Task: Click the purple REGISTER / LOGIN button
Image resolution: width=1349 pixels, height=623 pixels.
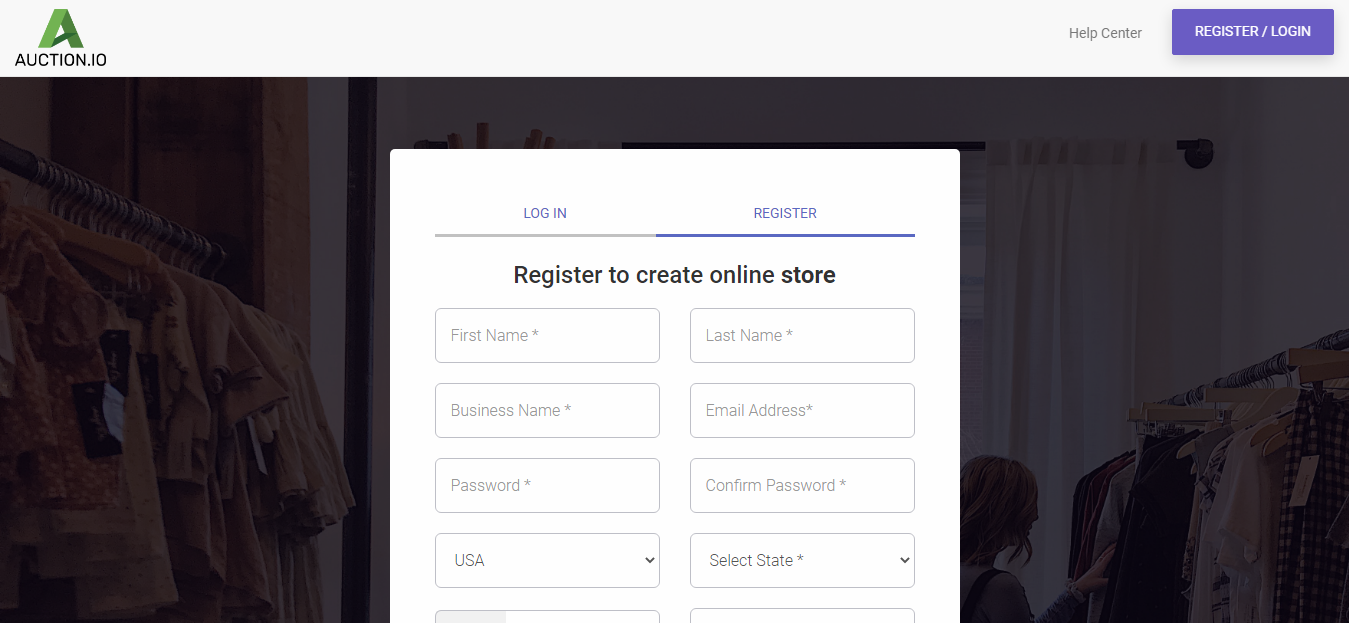Action: (x=1252, y=32)
